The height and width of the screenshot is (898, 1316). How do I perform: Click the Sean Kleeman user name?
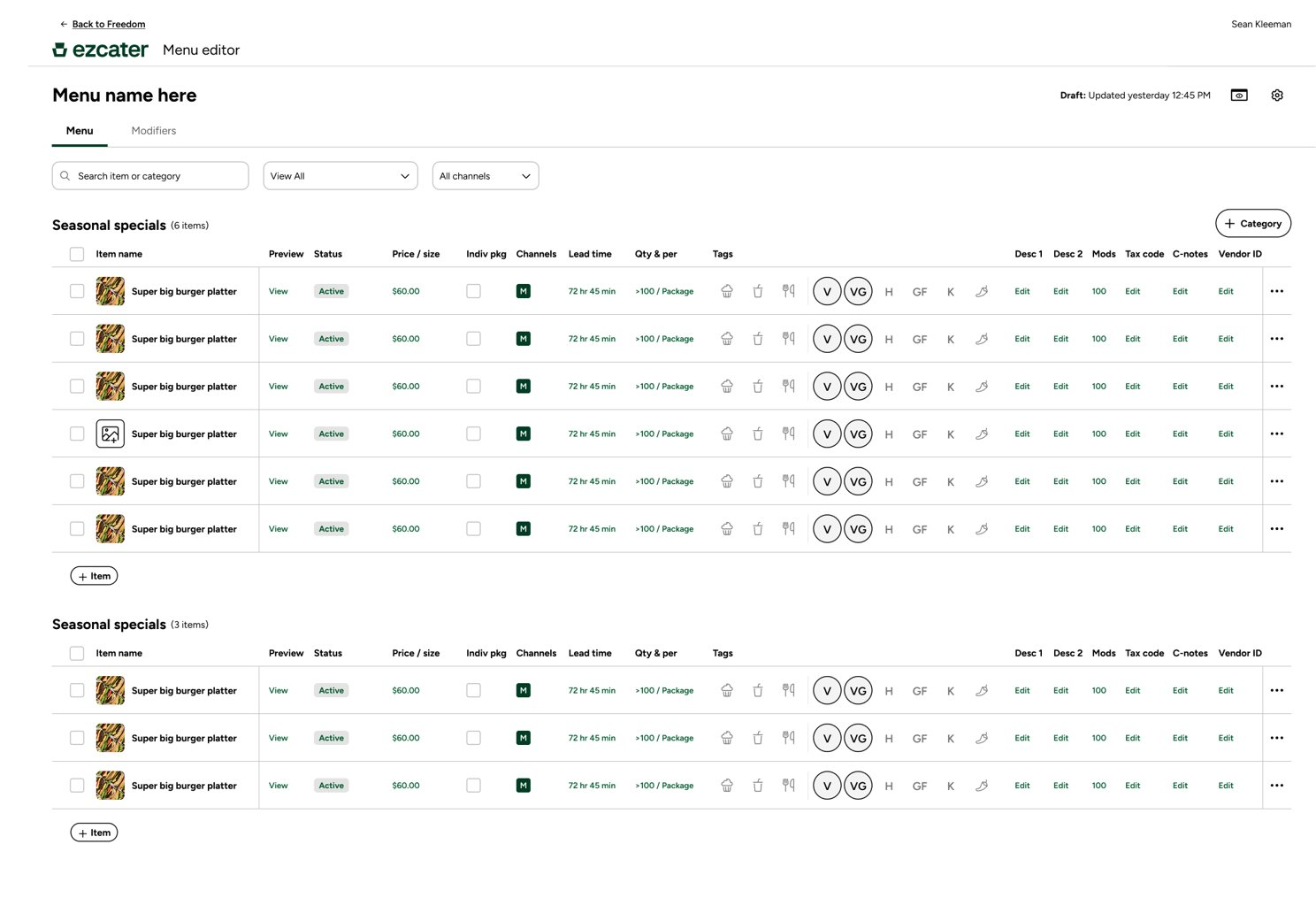point(1261,24)
